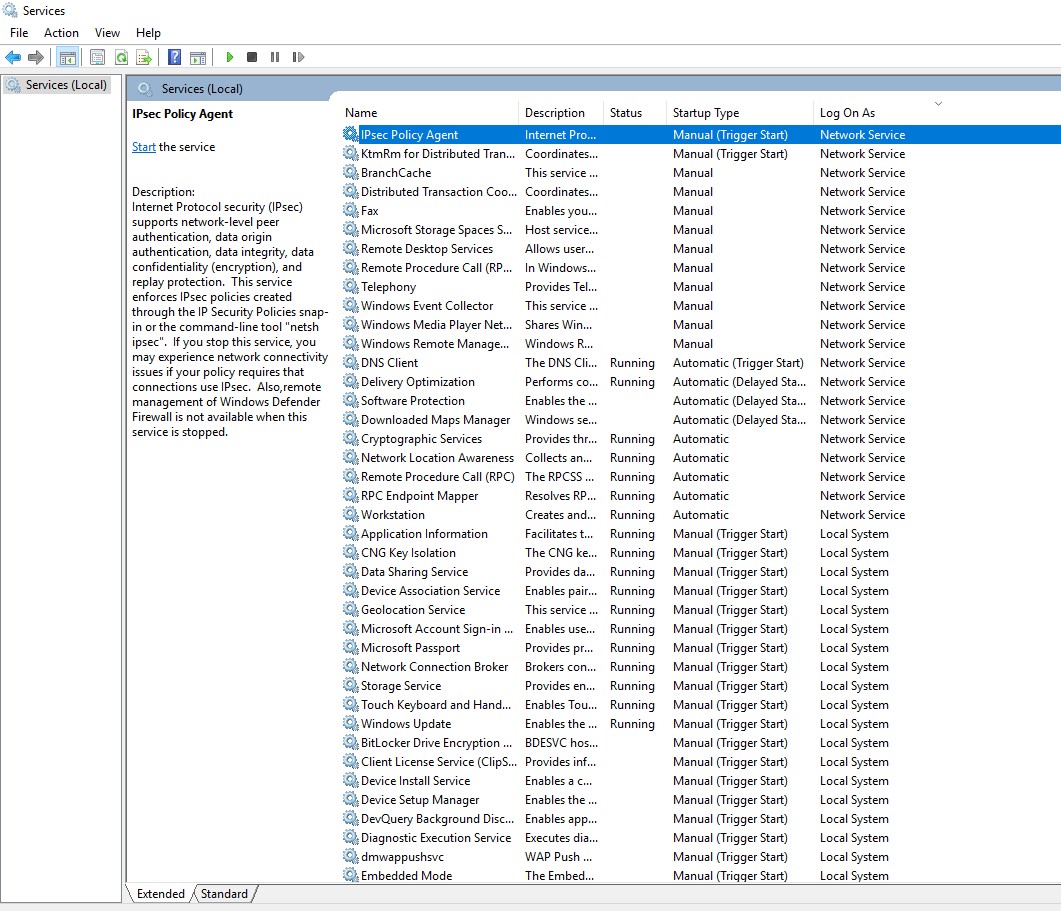
Task: Click the gear icon beside DNS Client
Action: pos(351,362)
